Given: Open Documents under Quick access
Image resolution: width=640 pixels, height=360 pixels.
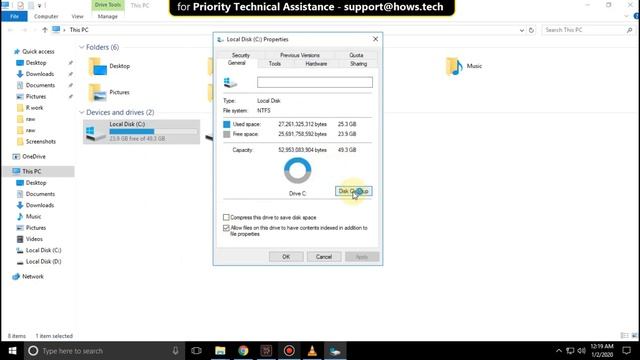Looking at the screenshot, I should point(40,85).
